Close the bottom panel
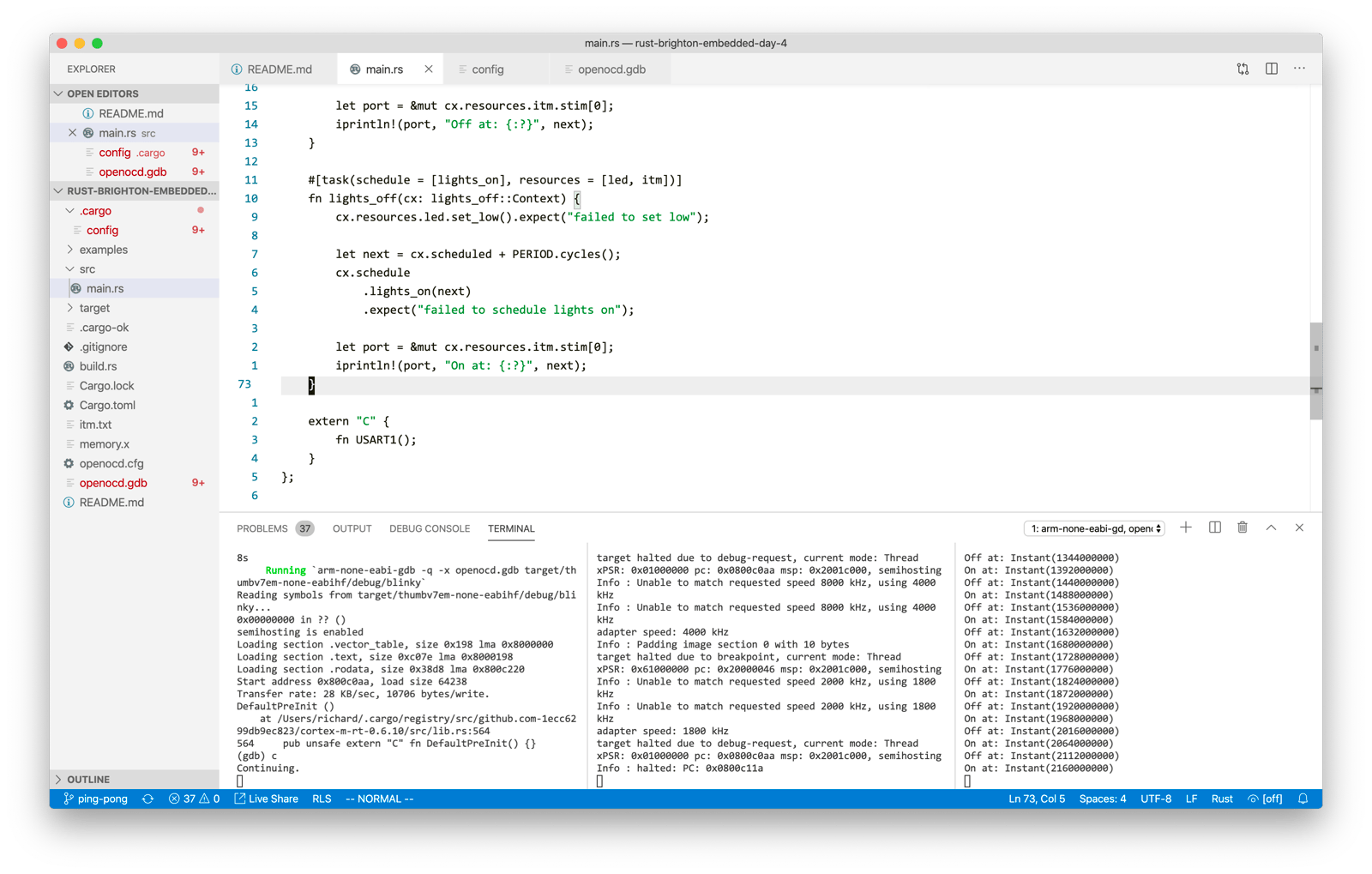The image size is (1372, 874). tap(1299, 528)
